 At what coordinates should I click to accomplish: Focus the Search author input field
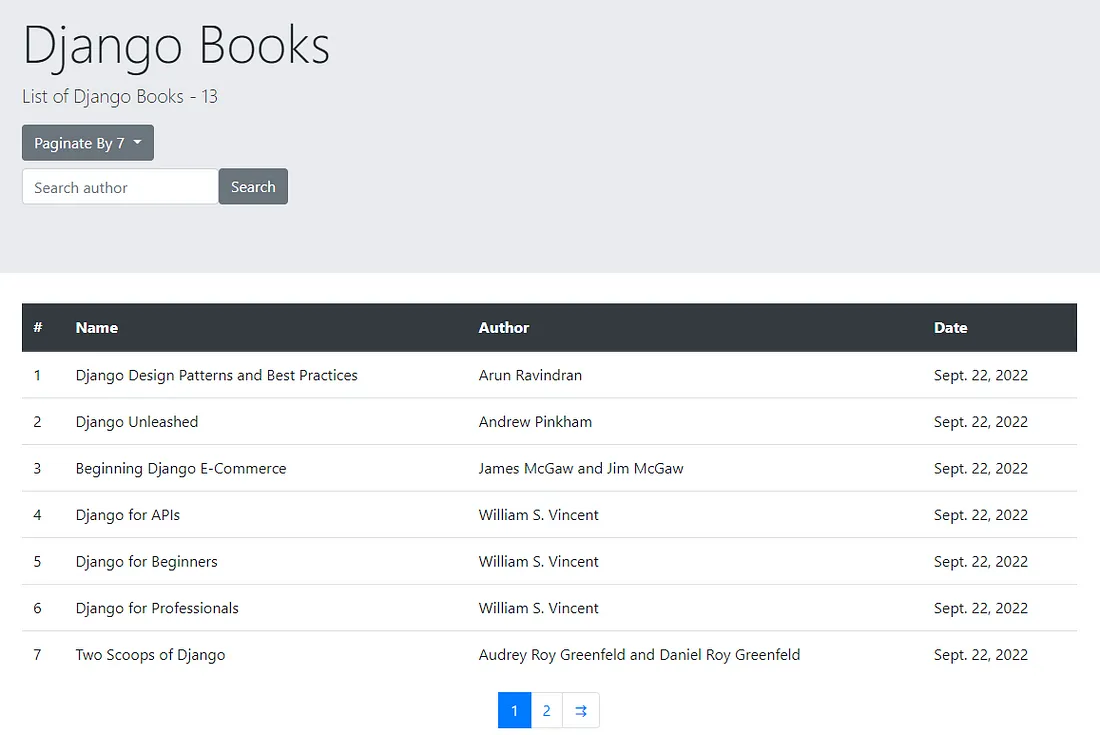coord(120,187)
